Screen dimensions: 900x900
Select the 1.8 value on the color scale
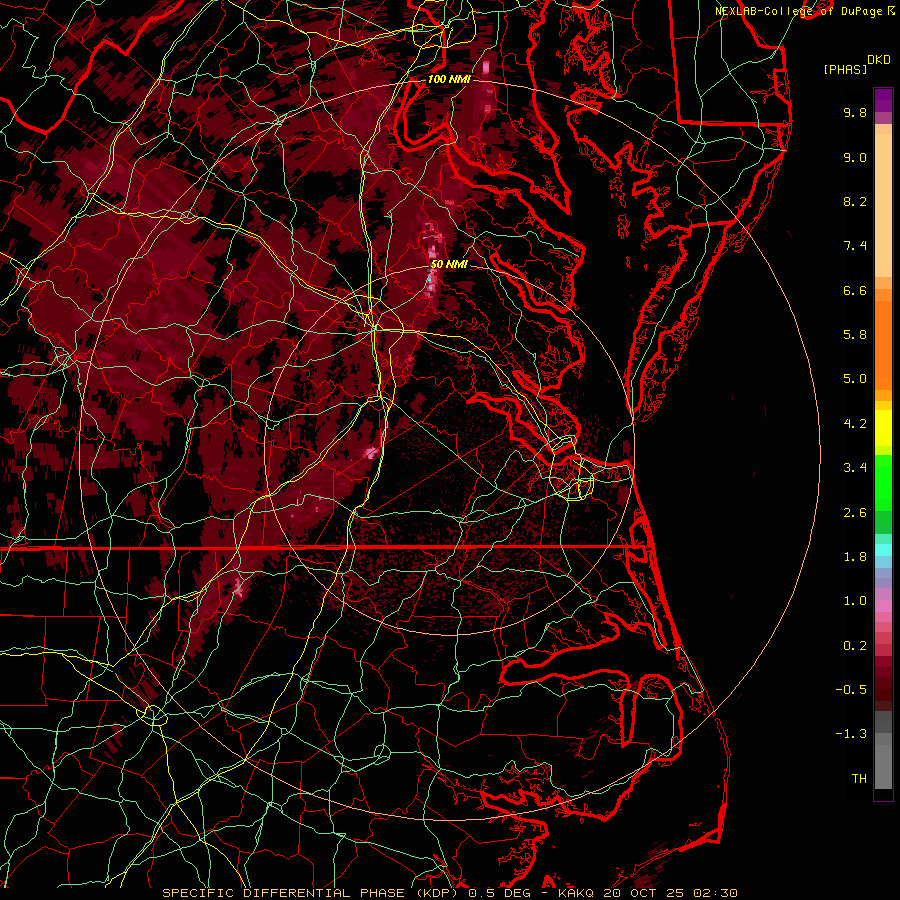pos(855,557)
